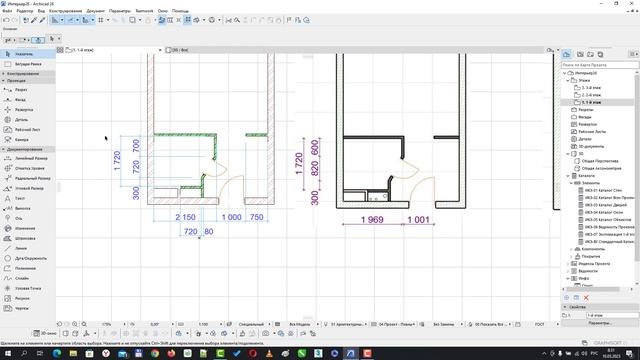
Task: Toggle the guide lines button in toolbar
Action: click(x=55, y=20)
